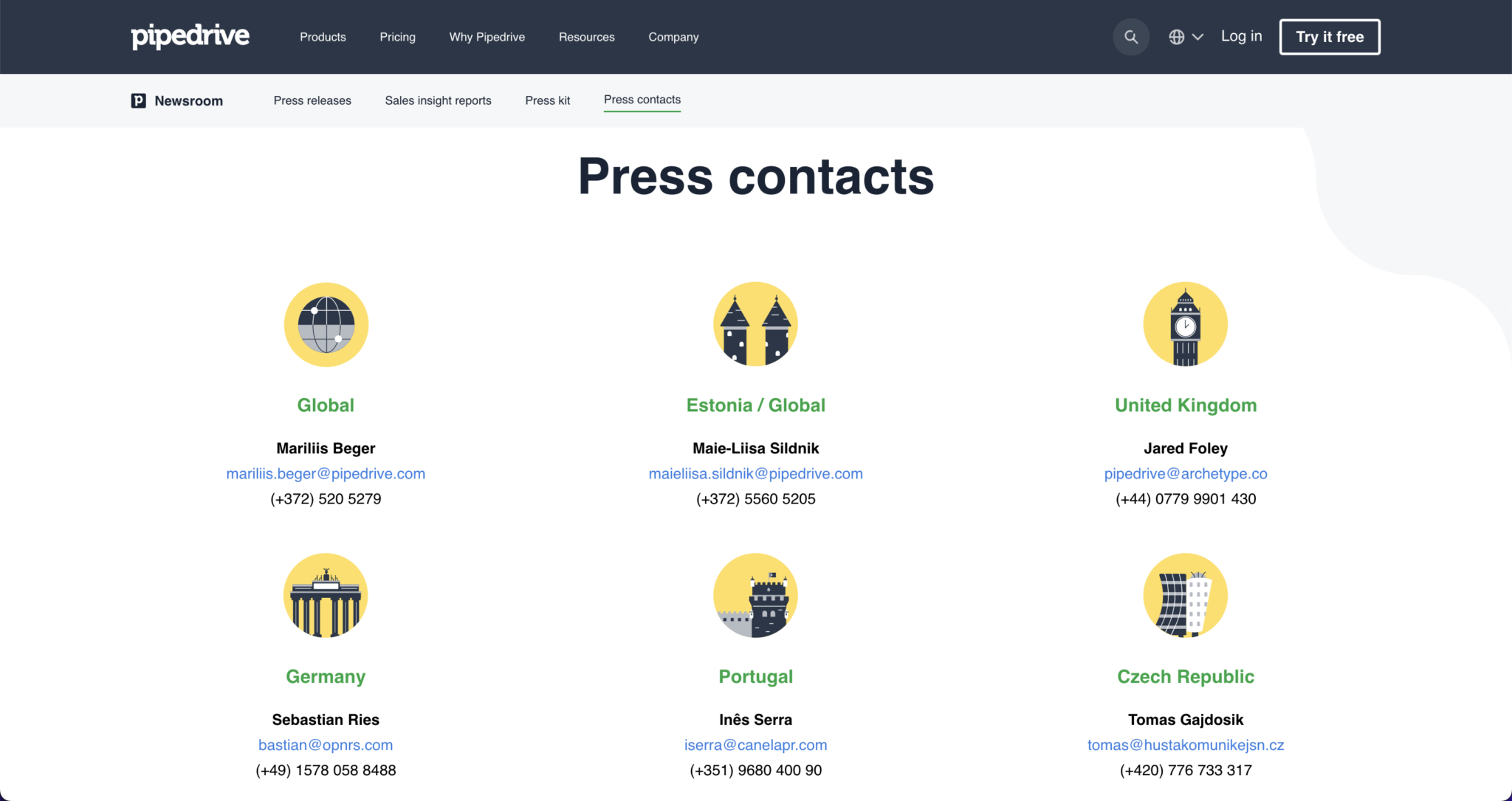Screen dimensions: 1512x801
Task: Select the Newsroom 'P' logo icon
Action: [138, 100]
